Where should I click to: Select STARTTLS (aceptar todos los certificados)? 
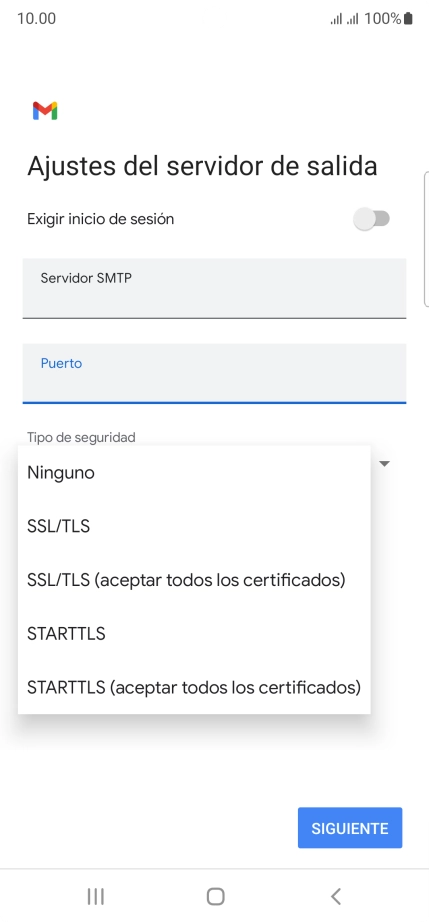pos(194,687)
